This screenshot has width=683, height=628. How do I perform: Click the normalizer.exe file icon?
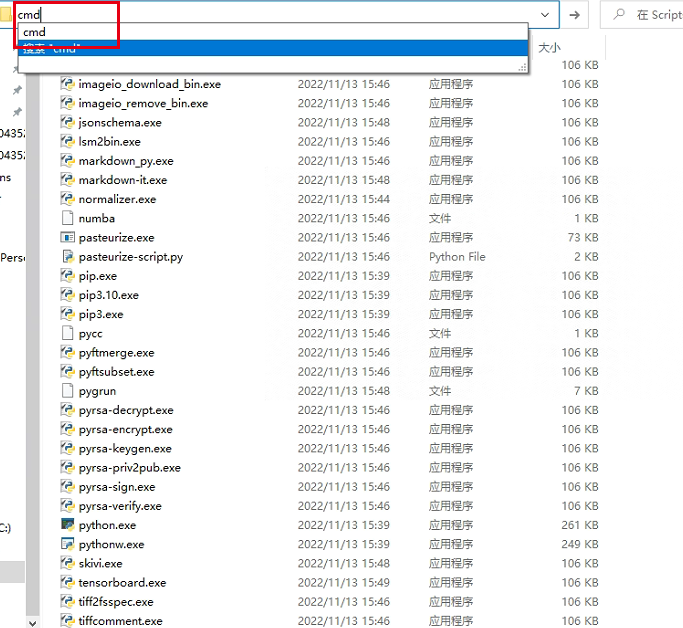point(68,199)
